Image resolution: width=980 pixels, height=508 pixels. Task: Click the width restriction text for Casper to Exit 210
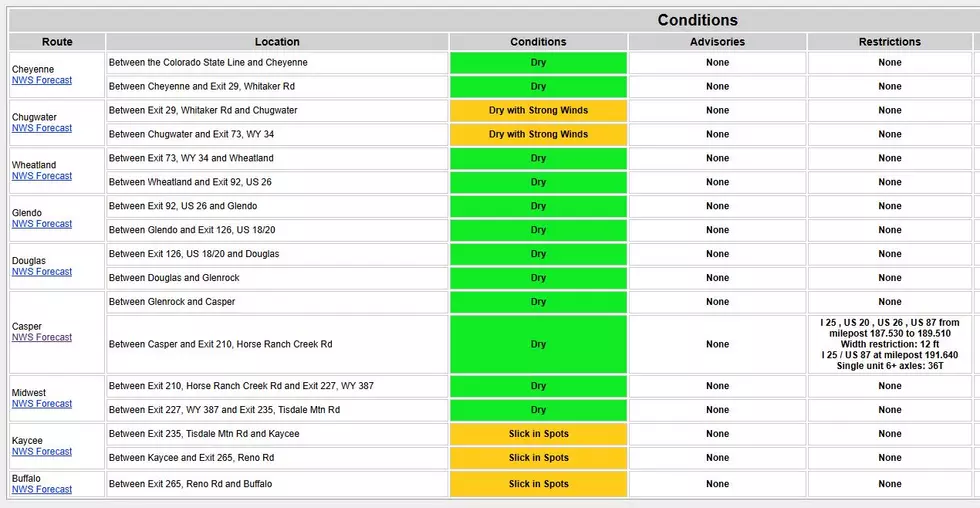point(889,344)
